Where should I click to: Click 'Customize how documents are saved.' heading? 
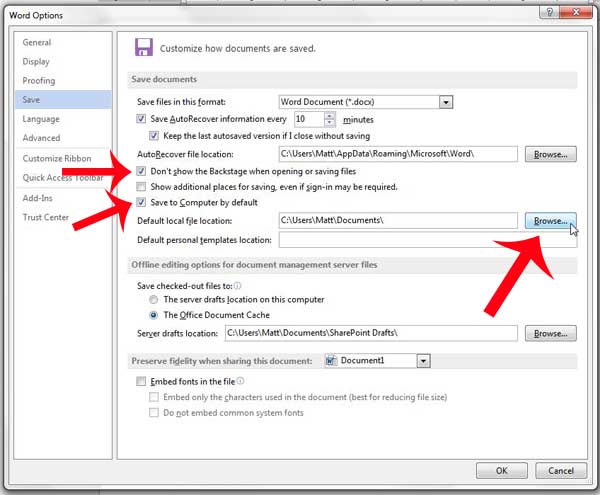coord(238,49)
